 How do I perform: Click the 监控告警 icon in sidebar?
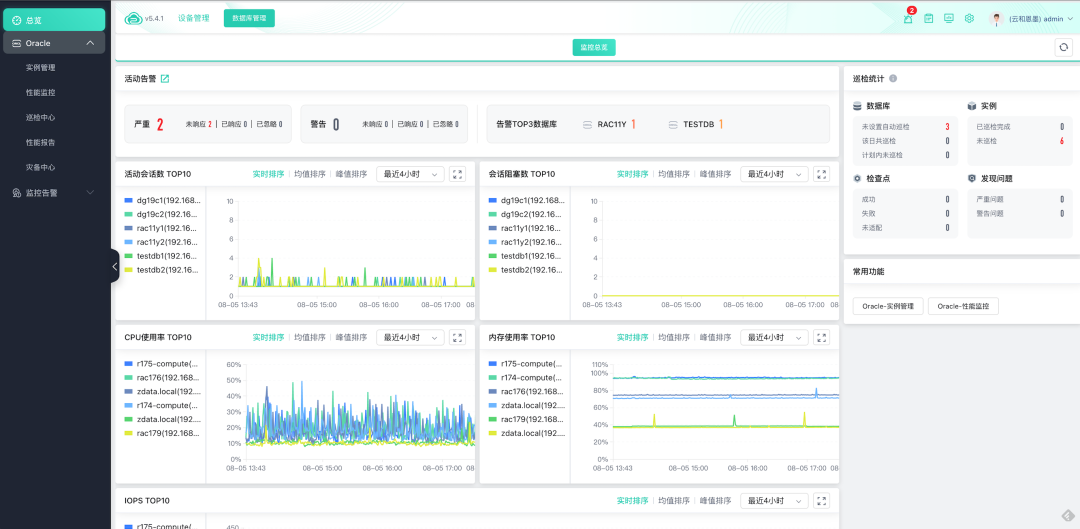[17, 193]
